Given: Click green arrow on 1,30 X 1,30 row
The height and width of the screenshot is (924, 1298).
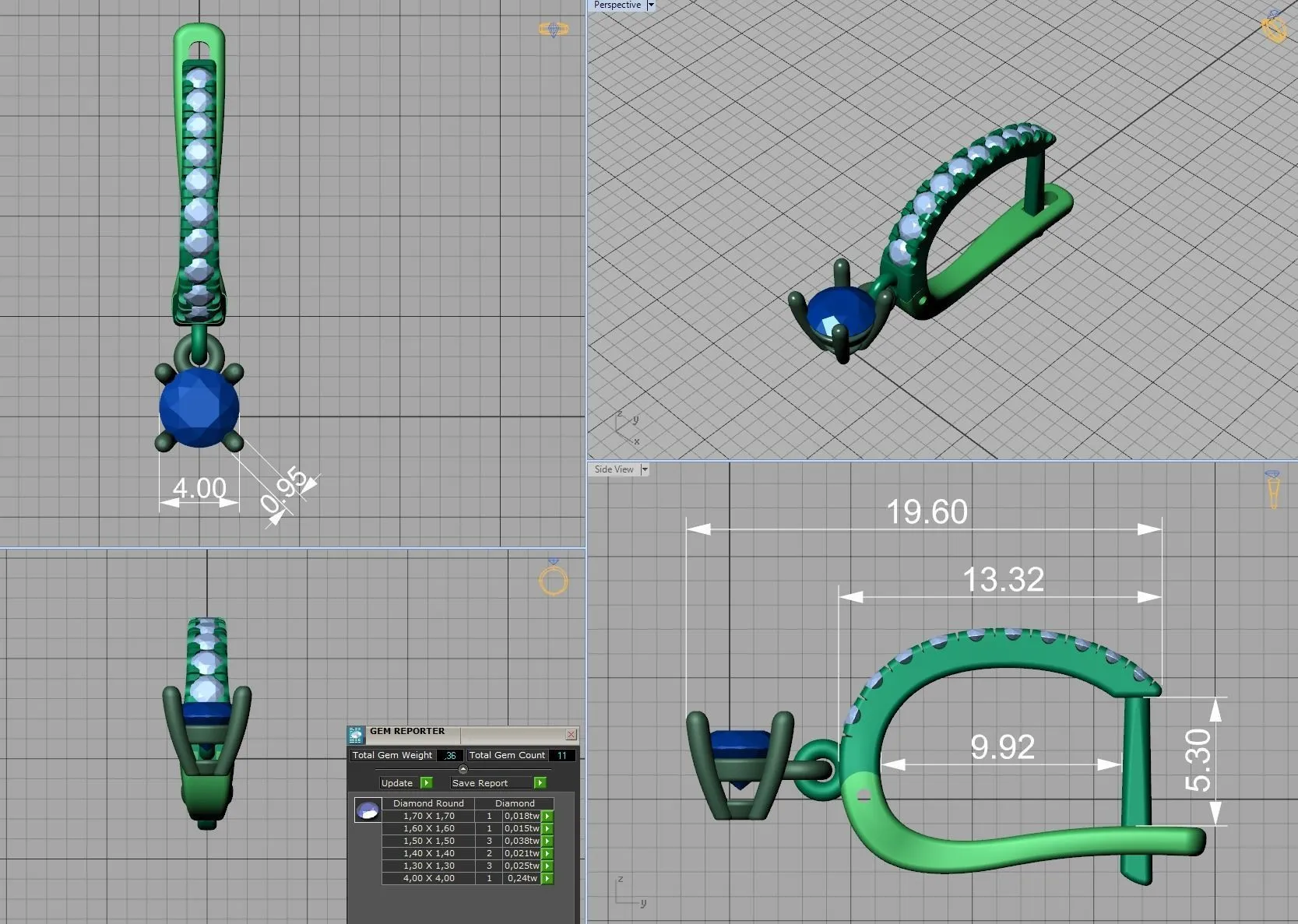Looking at the screenshot, I should (x=547, y=866).
